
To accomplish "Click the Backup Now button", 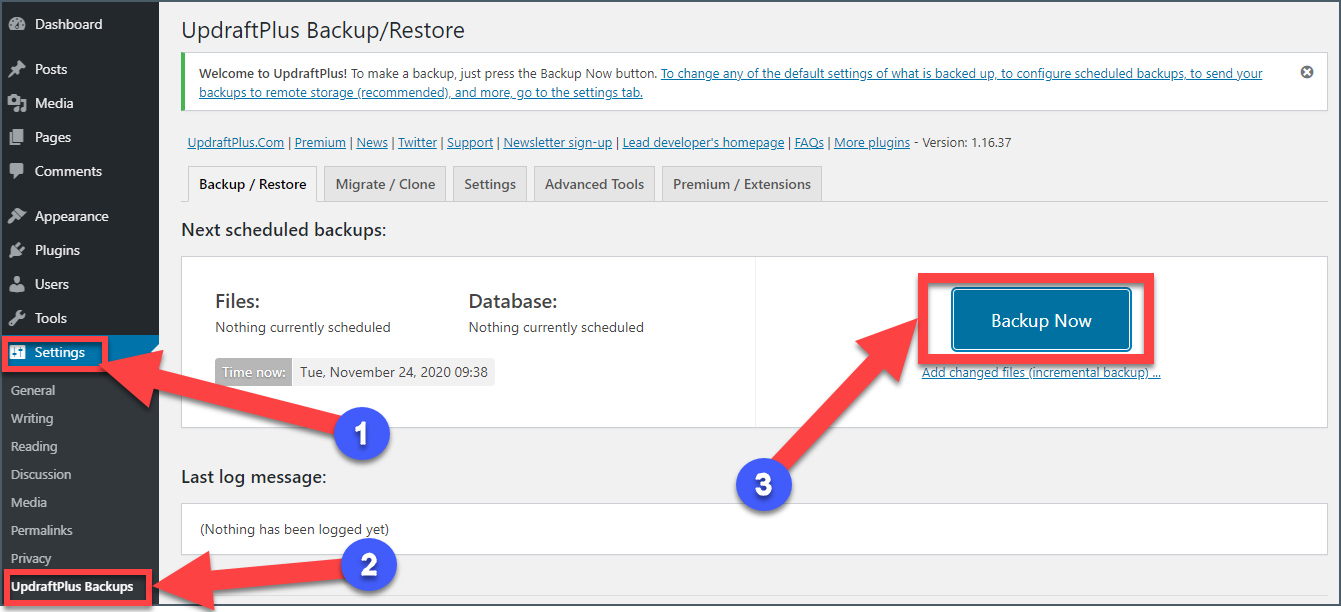I will click(1041, 320).
